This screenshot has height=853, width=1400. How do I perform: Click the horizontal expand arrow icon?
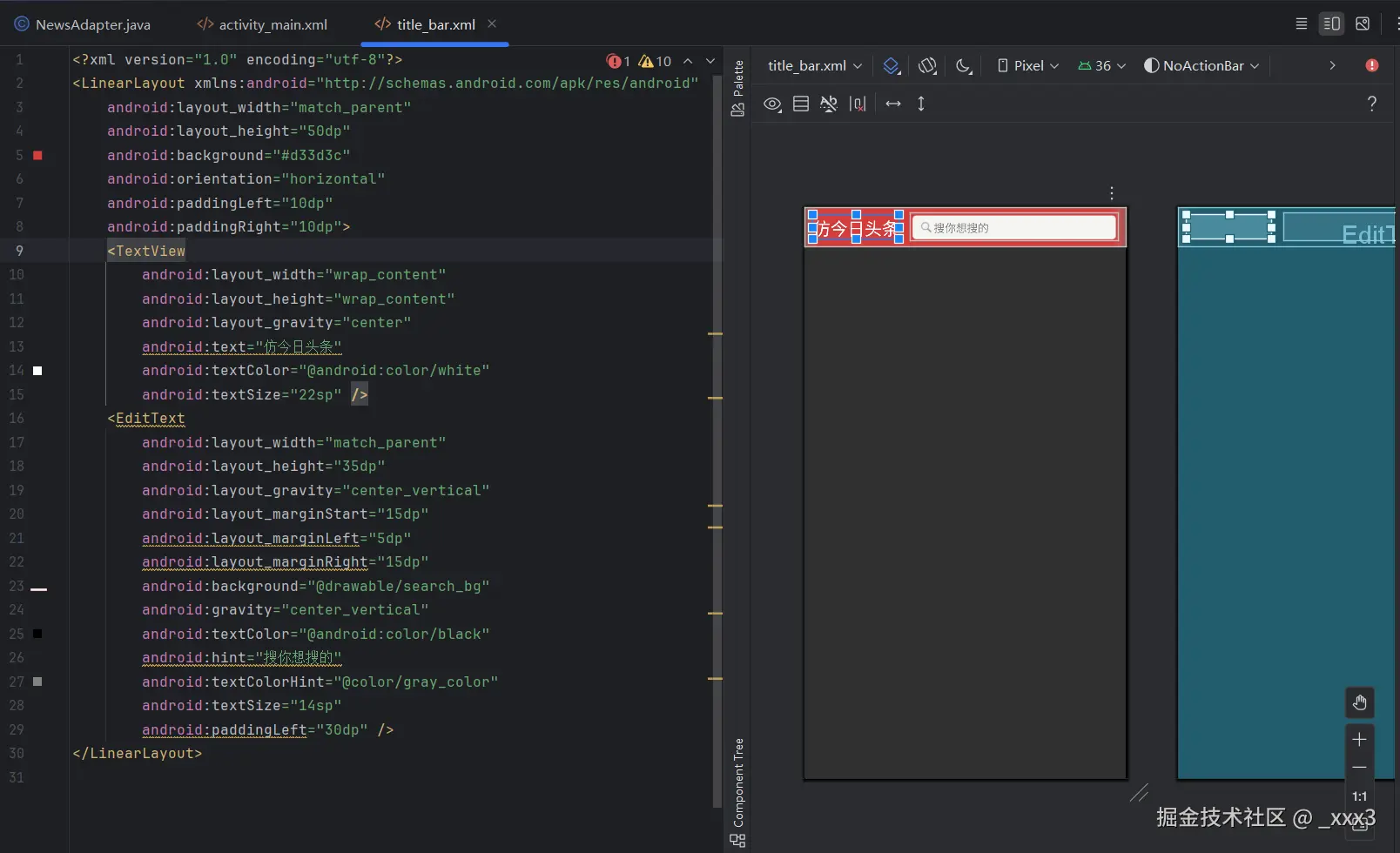893,104
